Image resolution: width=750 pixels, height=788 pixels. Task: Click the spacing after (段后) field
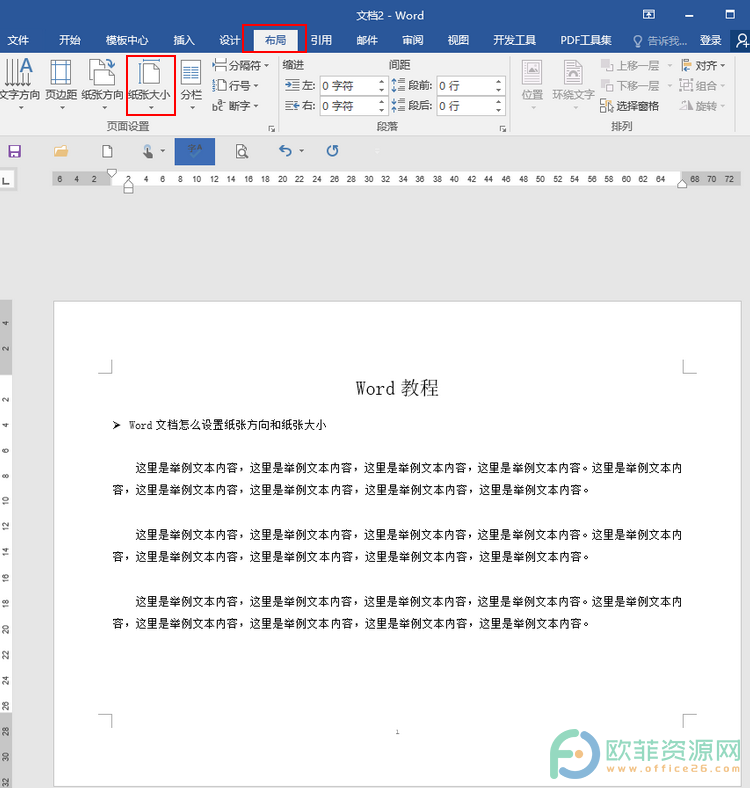coord(465,106)
